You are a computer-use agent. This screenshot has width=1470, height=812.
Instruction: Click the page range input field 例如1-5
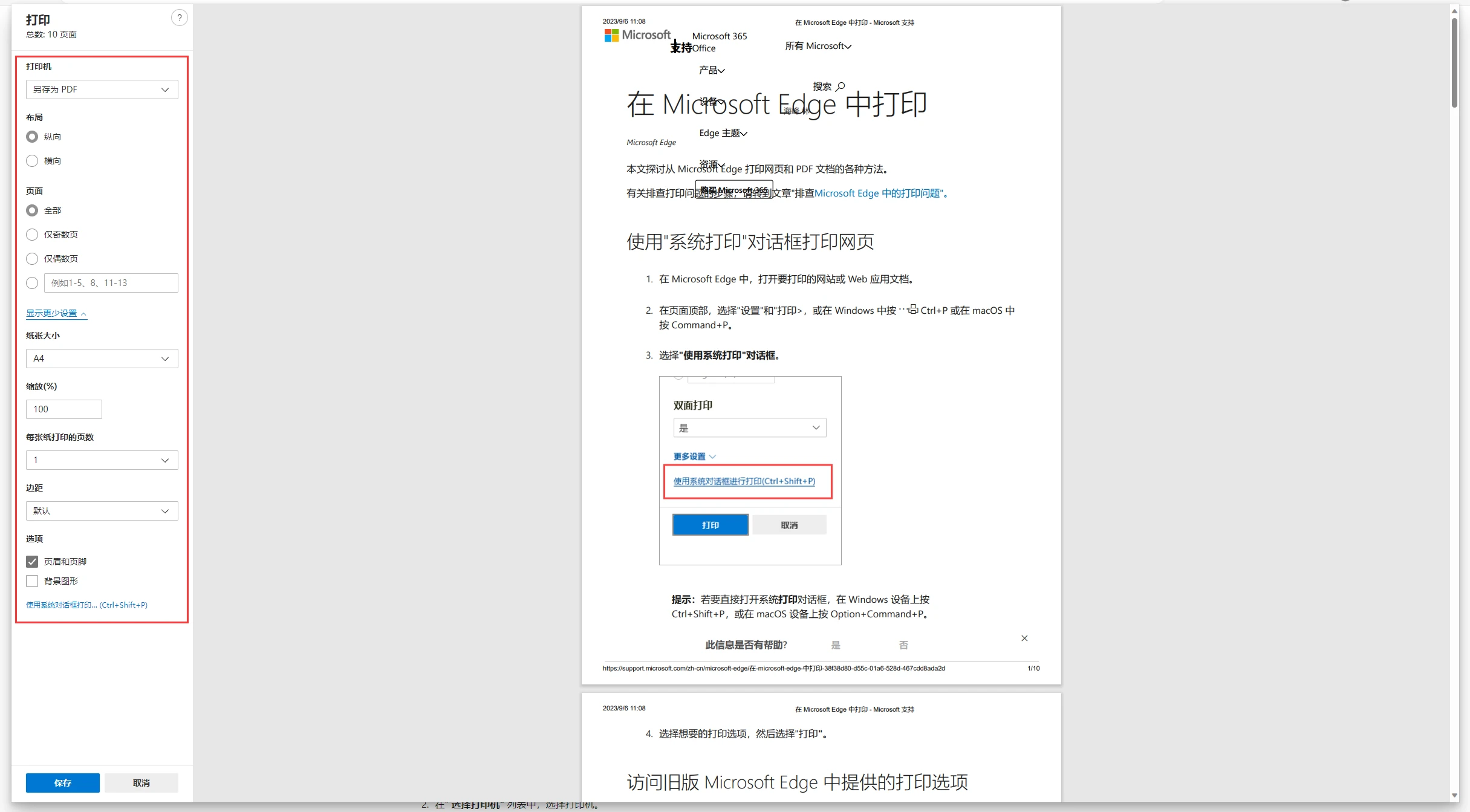pos(111,283)
